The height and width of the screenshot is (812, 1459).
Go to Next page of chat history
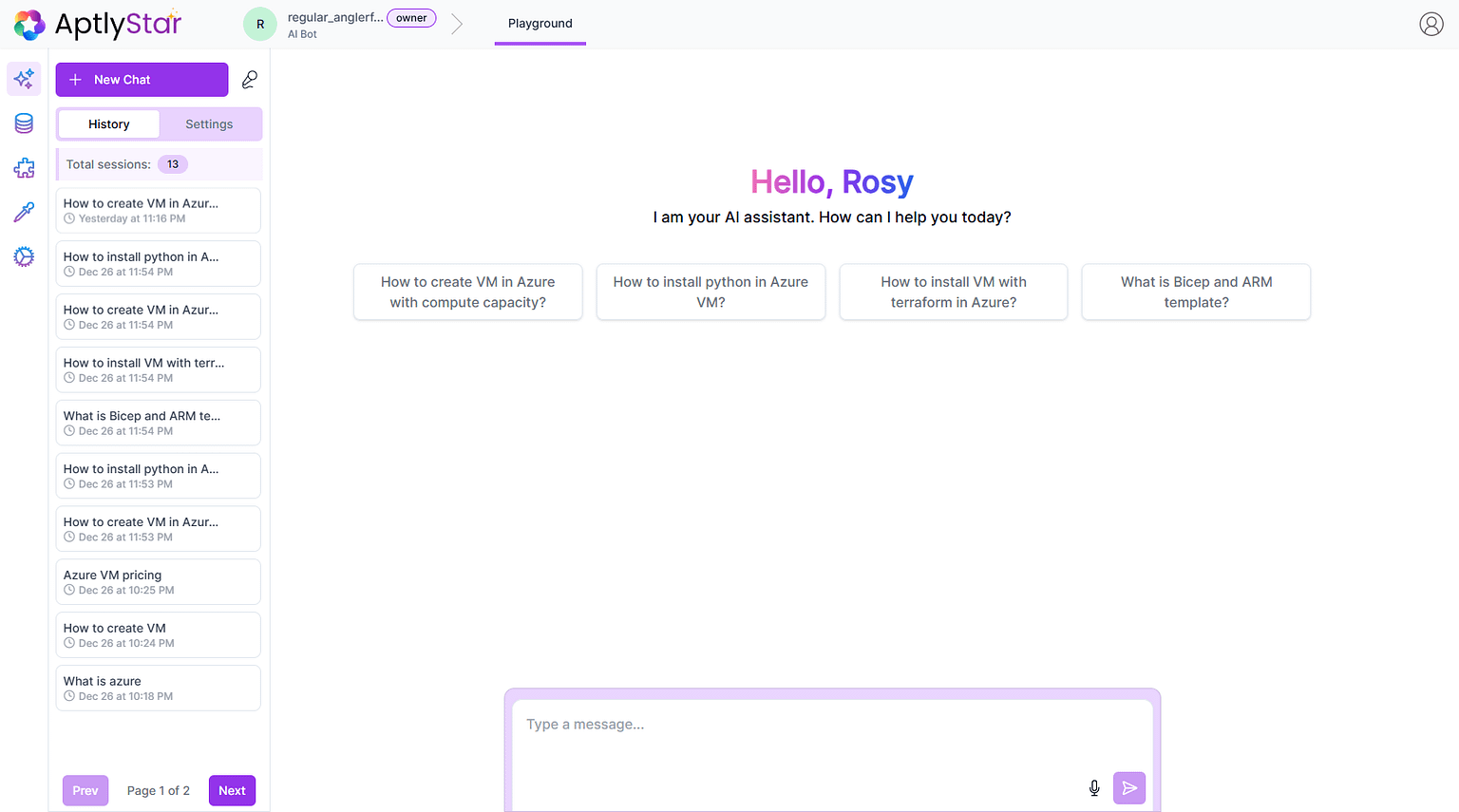[232, 789]
